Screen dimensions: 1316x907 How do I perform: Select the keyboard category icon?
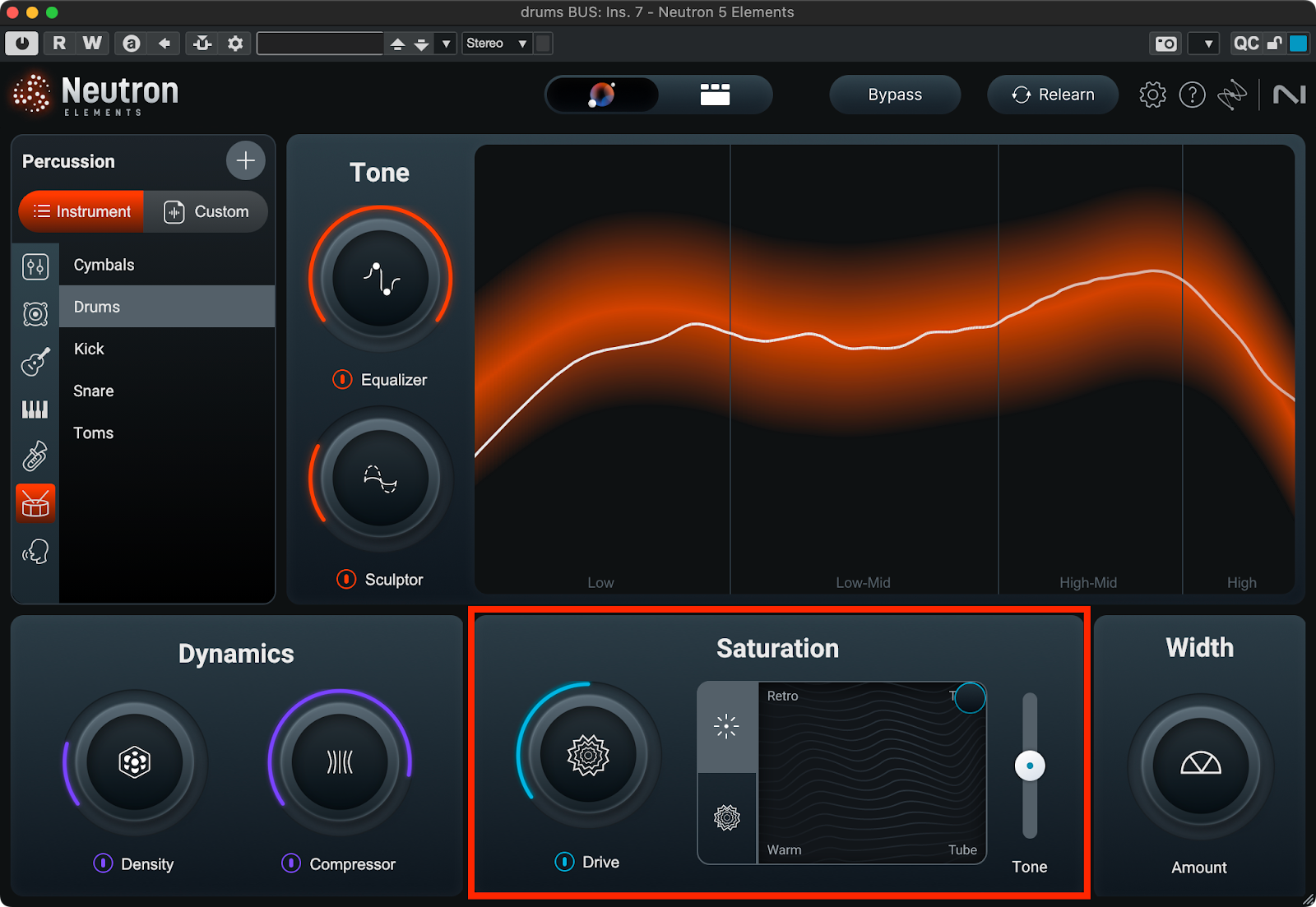pos(35,409)
